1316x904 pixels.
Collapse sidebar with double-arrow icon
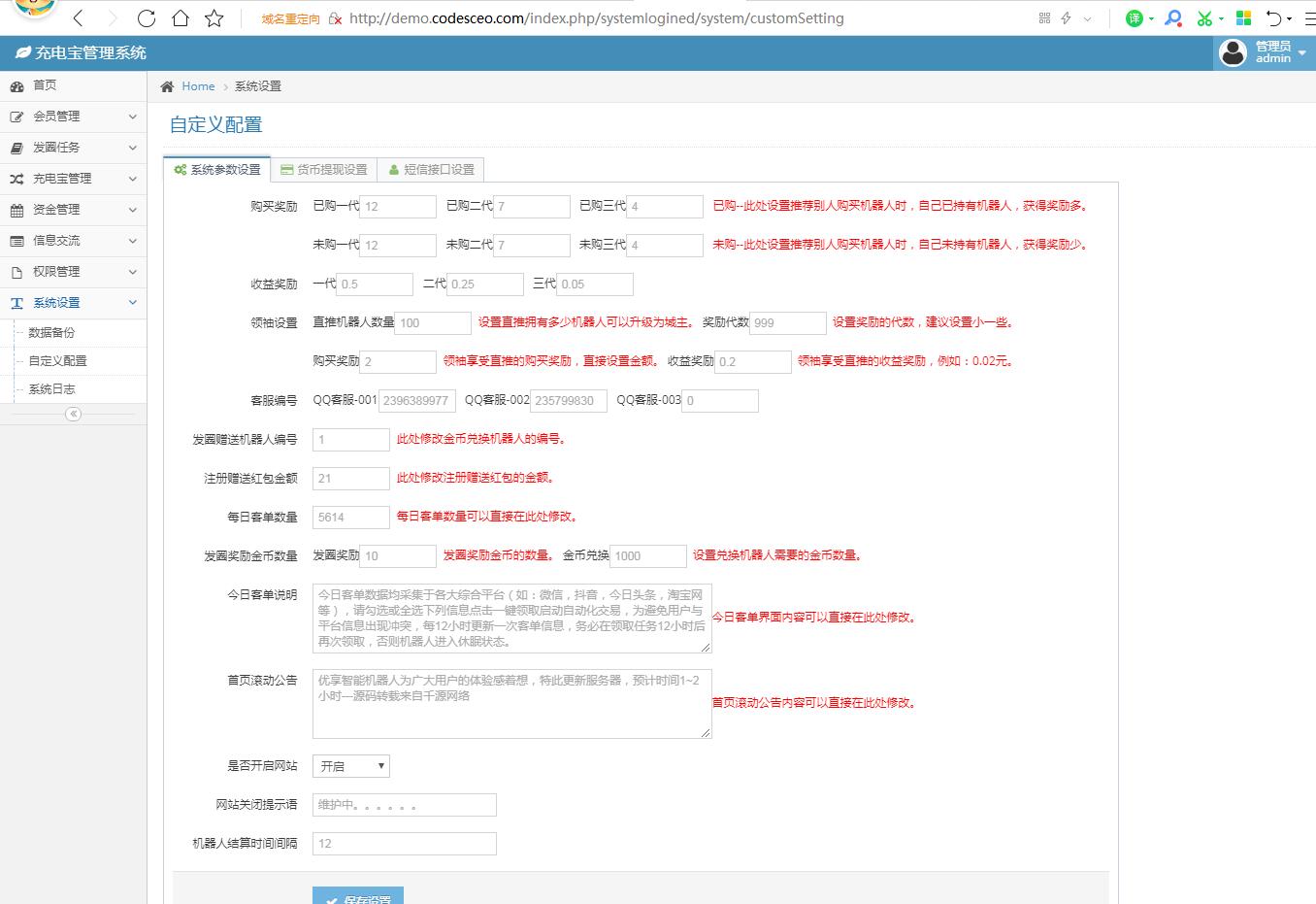[x=73, y=414]
